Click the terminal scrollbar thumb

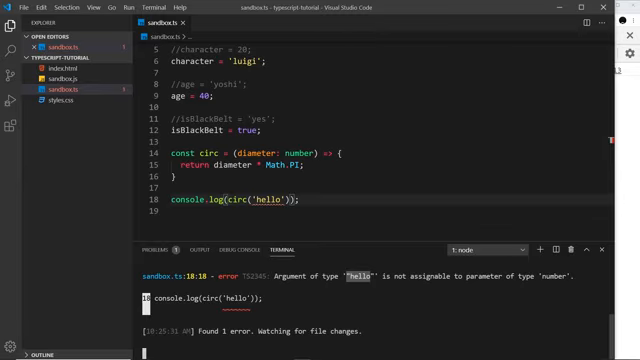pyautogui.click(x=611, y=335)
